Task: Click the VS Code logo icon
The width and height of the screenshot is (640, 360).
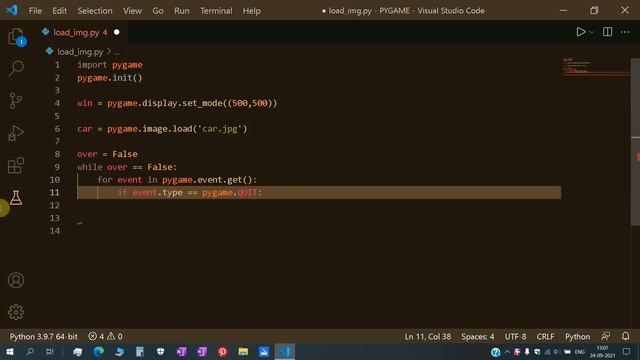Action: click(11, 10)
